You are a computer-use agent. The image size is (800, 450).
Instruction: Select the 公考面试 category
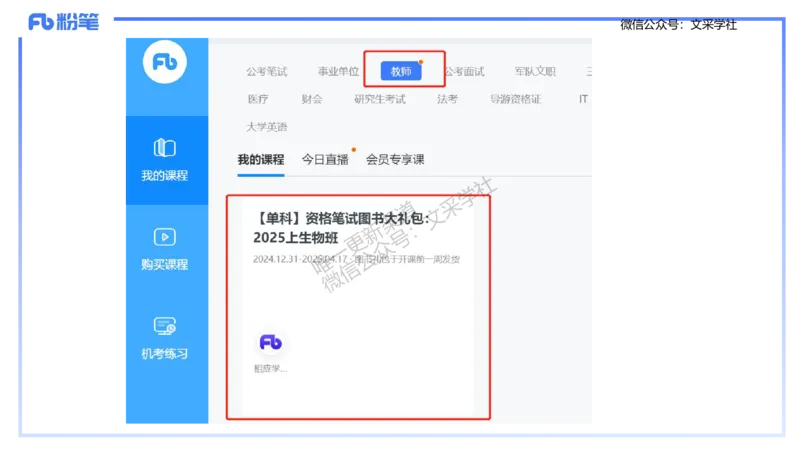pos(464,71)
